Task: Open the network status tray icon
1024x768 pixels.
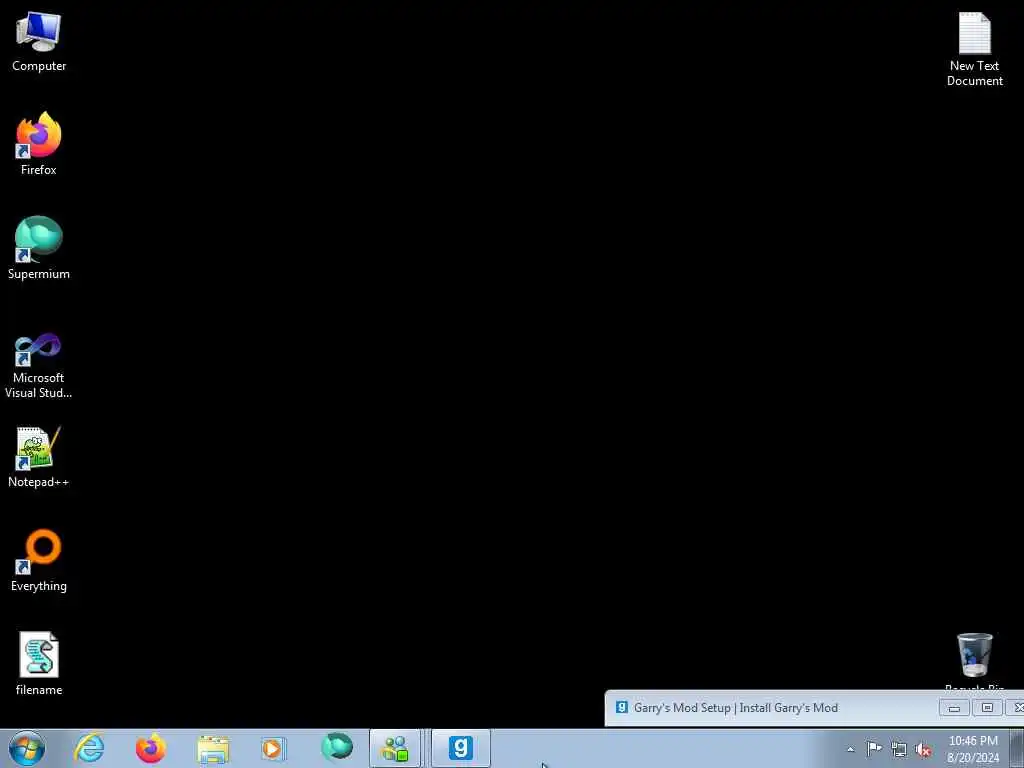Action: 899,750
